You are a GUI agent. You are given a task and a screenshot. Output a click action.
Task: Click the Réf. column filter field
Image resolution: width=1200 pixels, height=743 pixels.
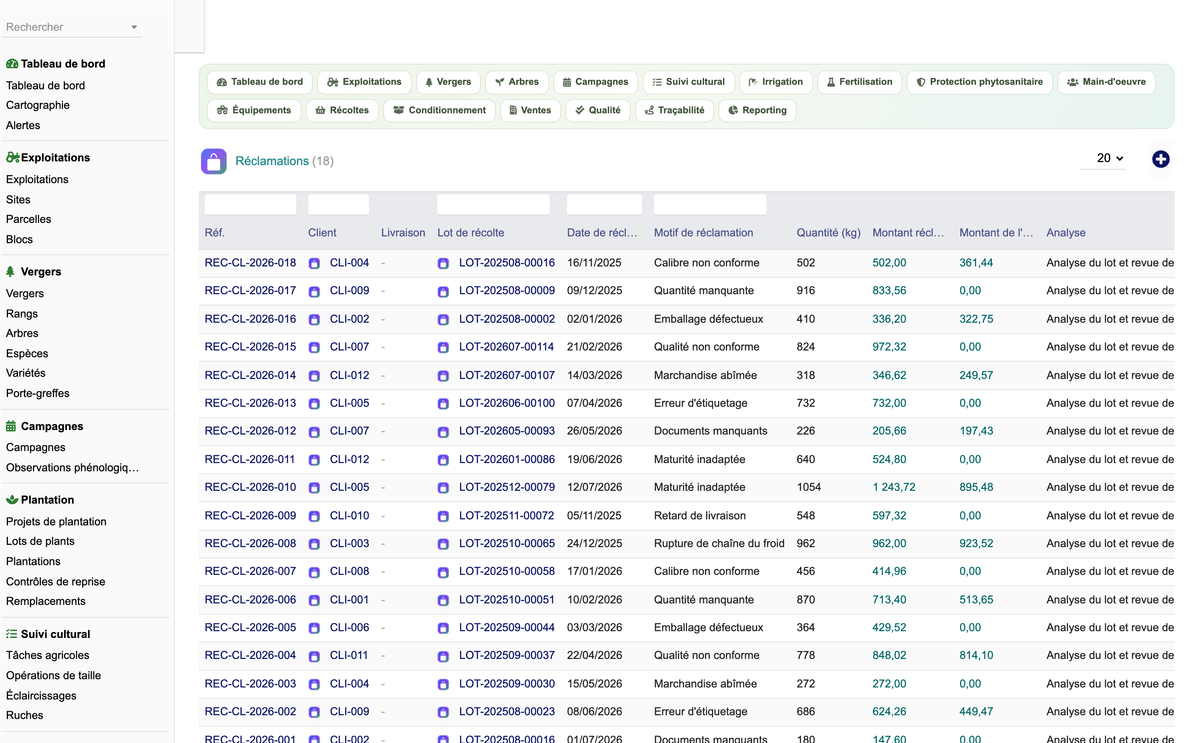pos(250,204)
